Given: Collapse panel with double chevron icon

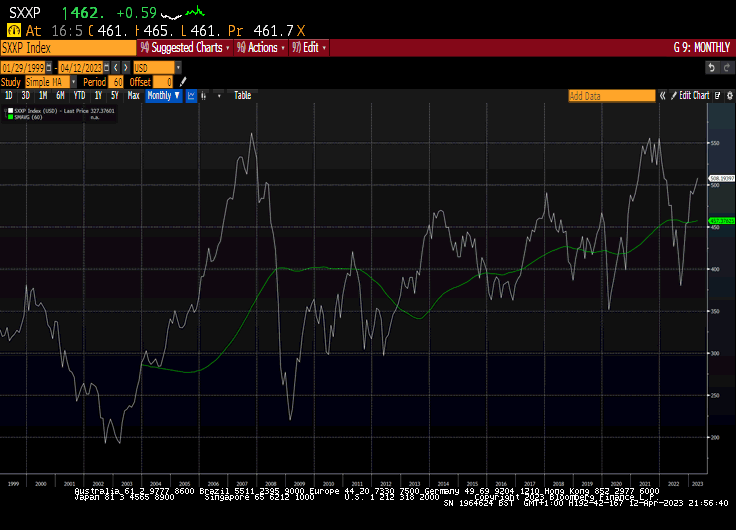Looking at the screenshot, I should coord(662,96).
